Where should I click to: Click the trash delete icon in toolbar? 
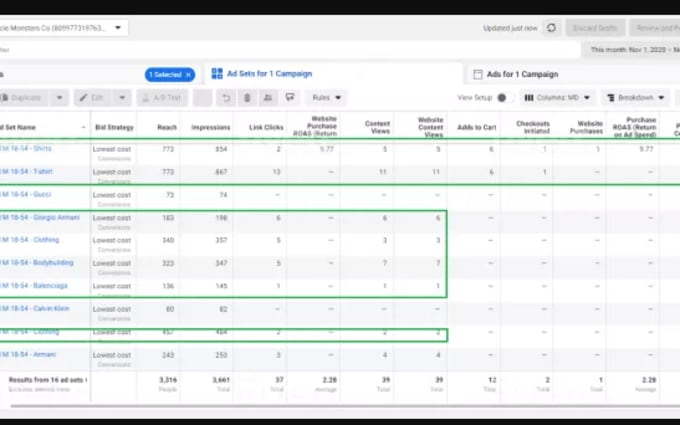click(247, 98)
